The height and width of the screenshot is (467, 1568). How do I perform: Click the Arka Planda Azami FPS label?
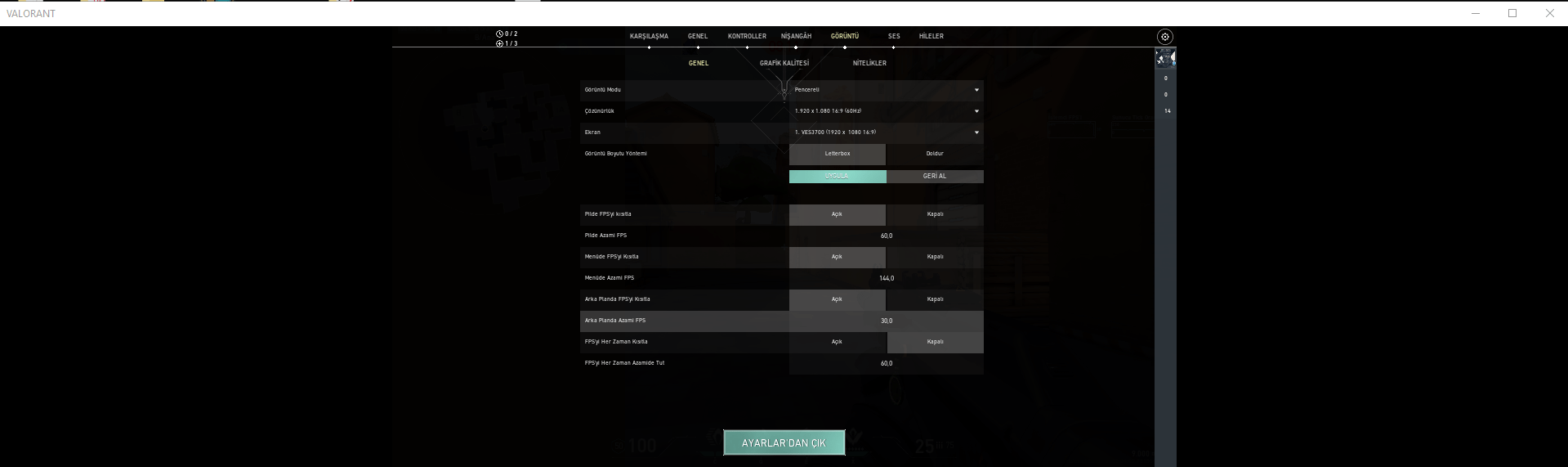(615, 321)
